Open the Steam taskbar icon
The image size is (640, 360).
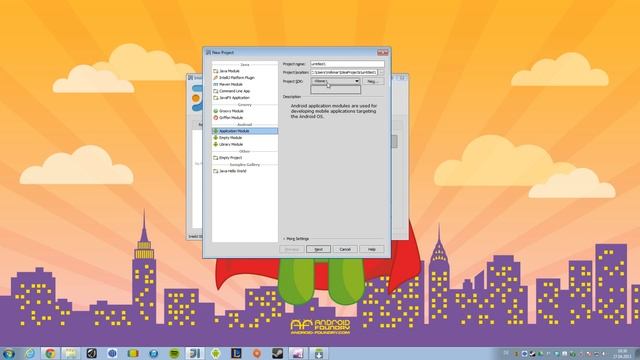[x=278, y=353]
